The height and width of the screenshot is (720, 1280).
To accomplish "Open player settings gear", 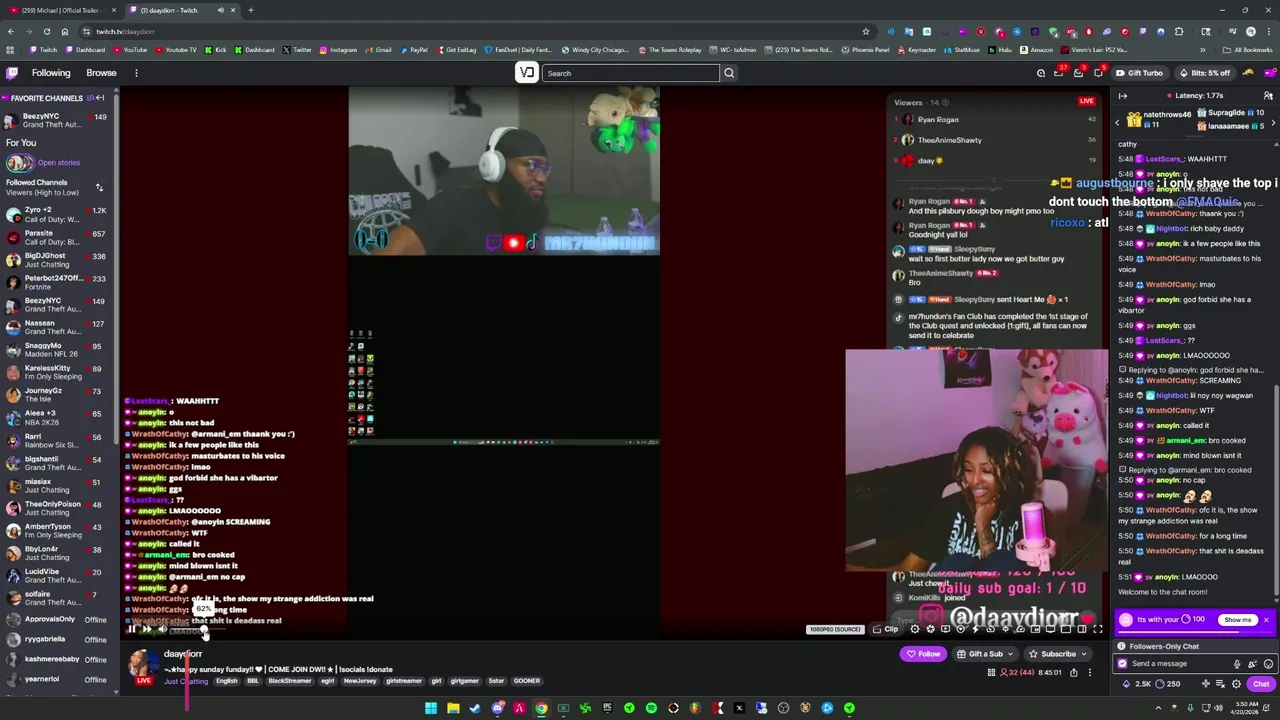I will 914,629.
